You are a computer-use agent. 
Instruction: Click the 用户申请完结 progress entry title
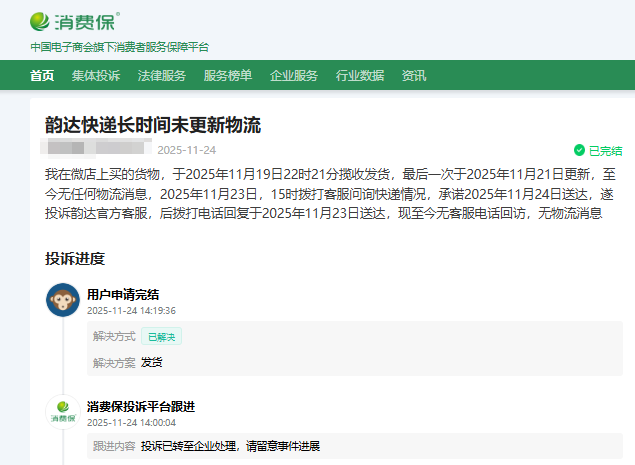[x=122, y=294]
